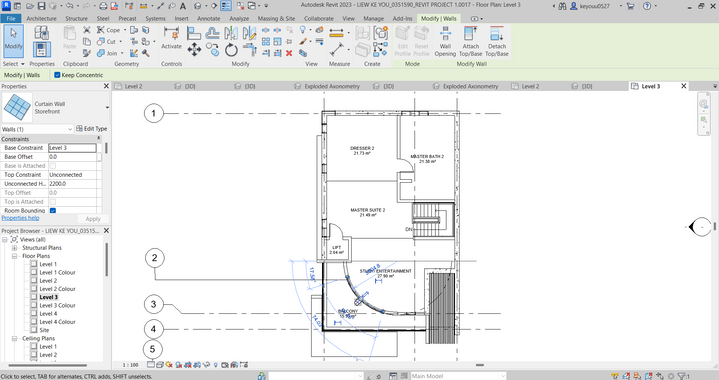Click the Cope geometry tool
Screen dimensions: 719x380
pos(109,30)
